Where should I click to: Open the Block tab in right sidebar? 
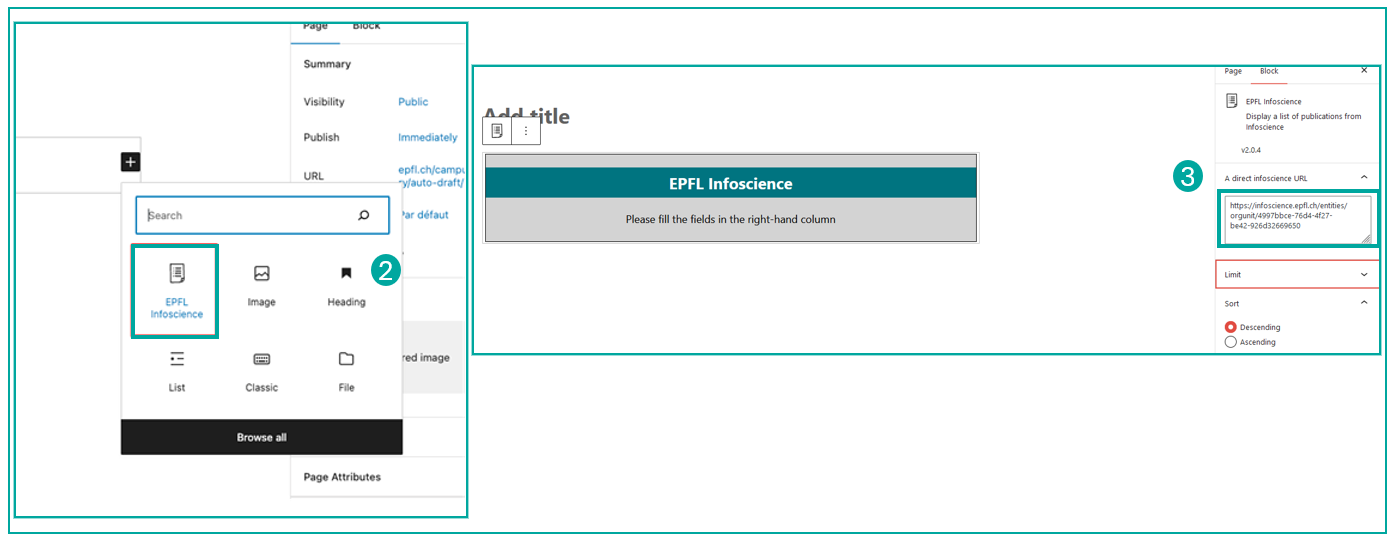click(1269, 72)
